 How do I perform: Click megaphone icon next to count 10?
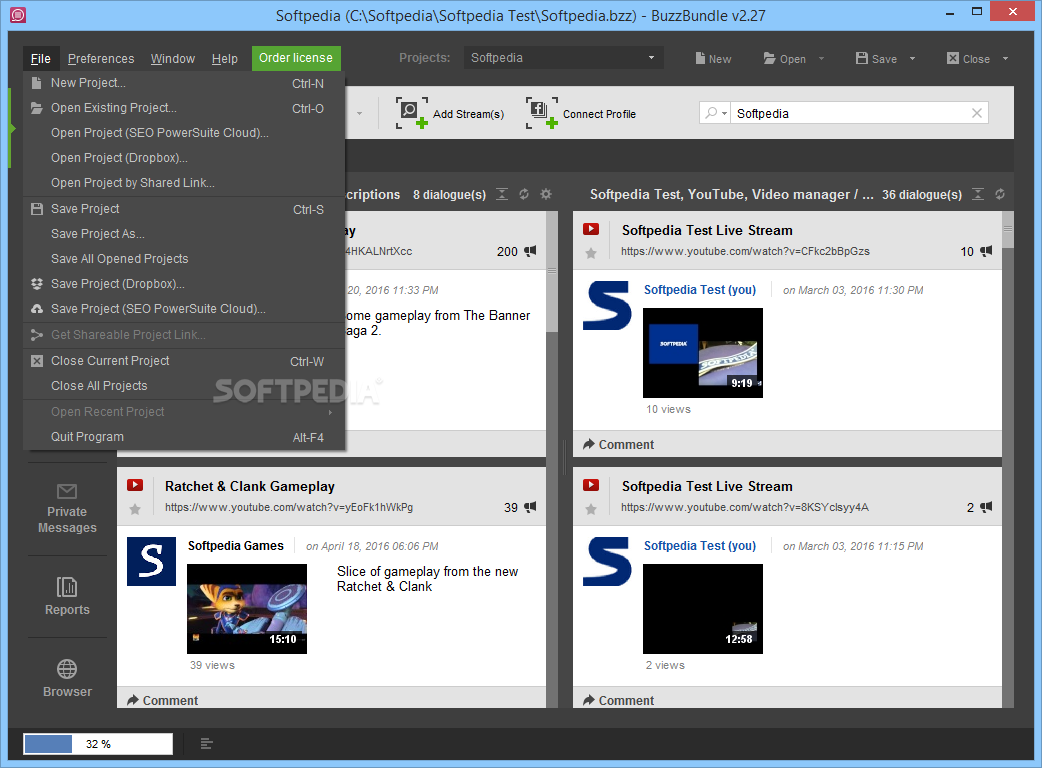tap(986, 251)
